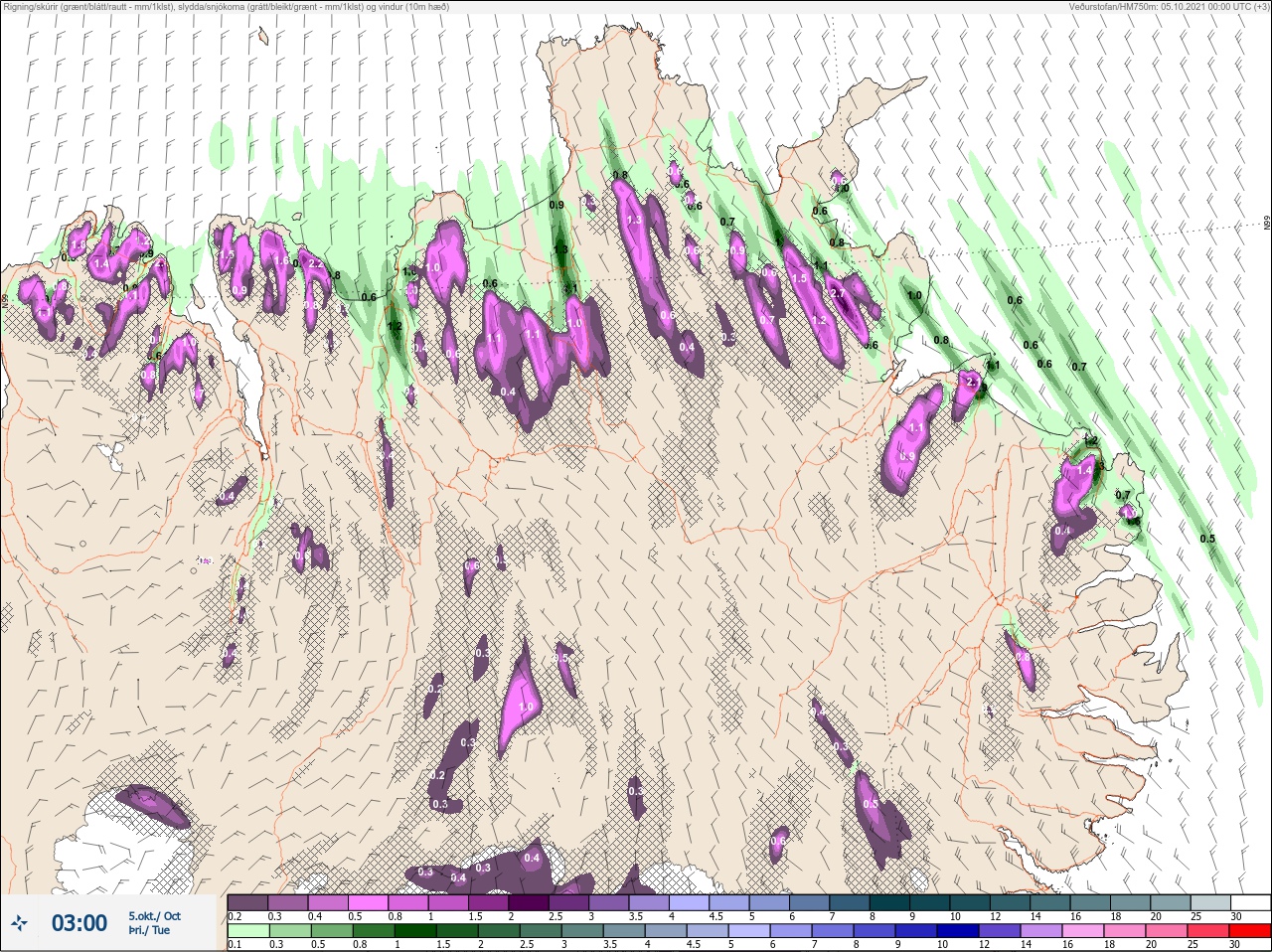Click the bright red 30 swatch in lower legend
This screenshot has height=952, width=1272.
pos(1250,930)
